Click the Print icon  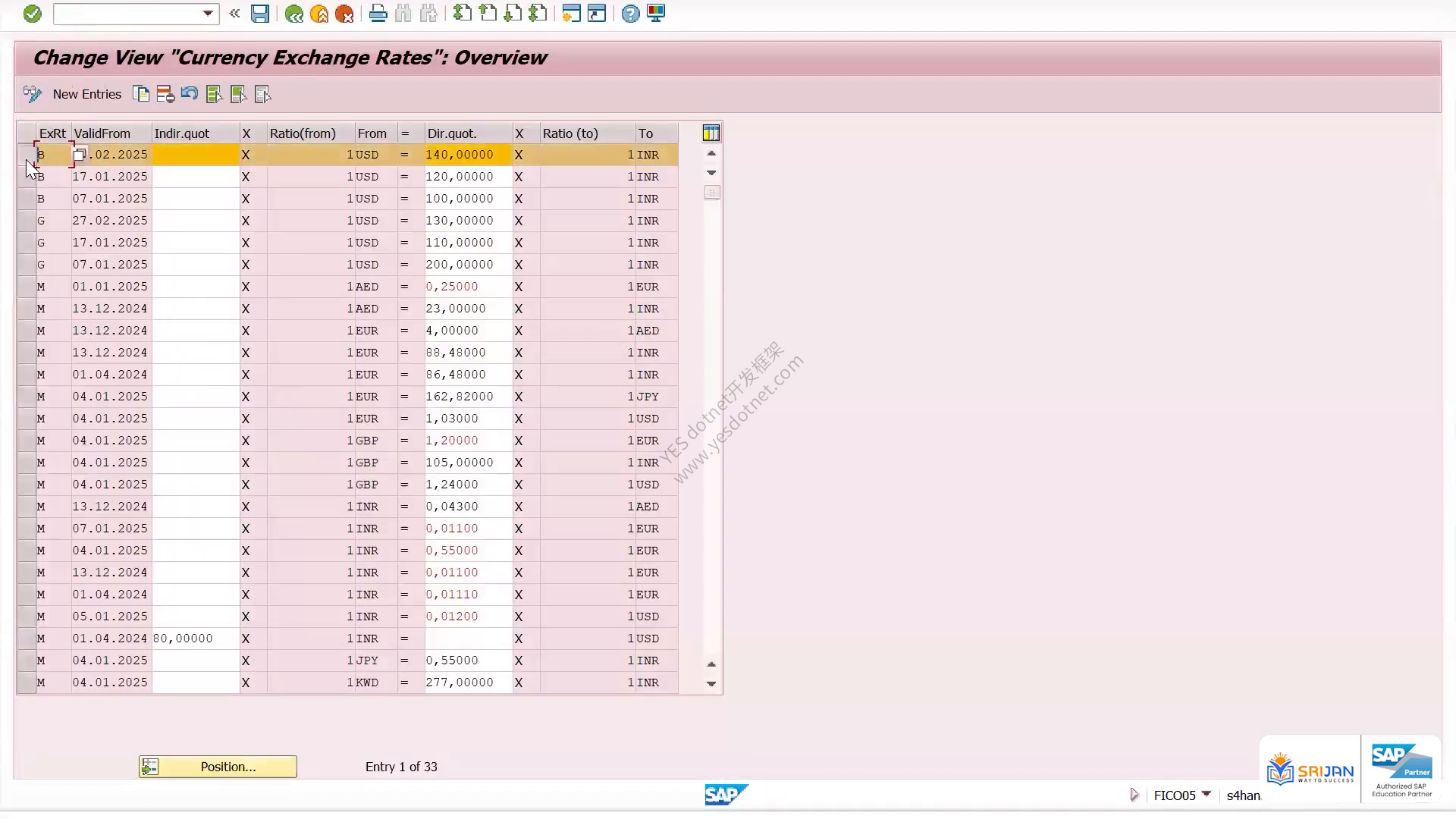pyautogui.click(x=378, y=14)
